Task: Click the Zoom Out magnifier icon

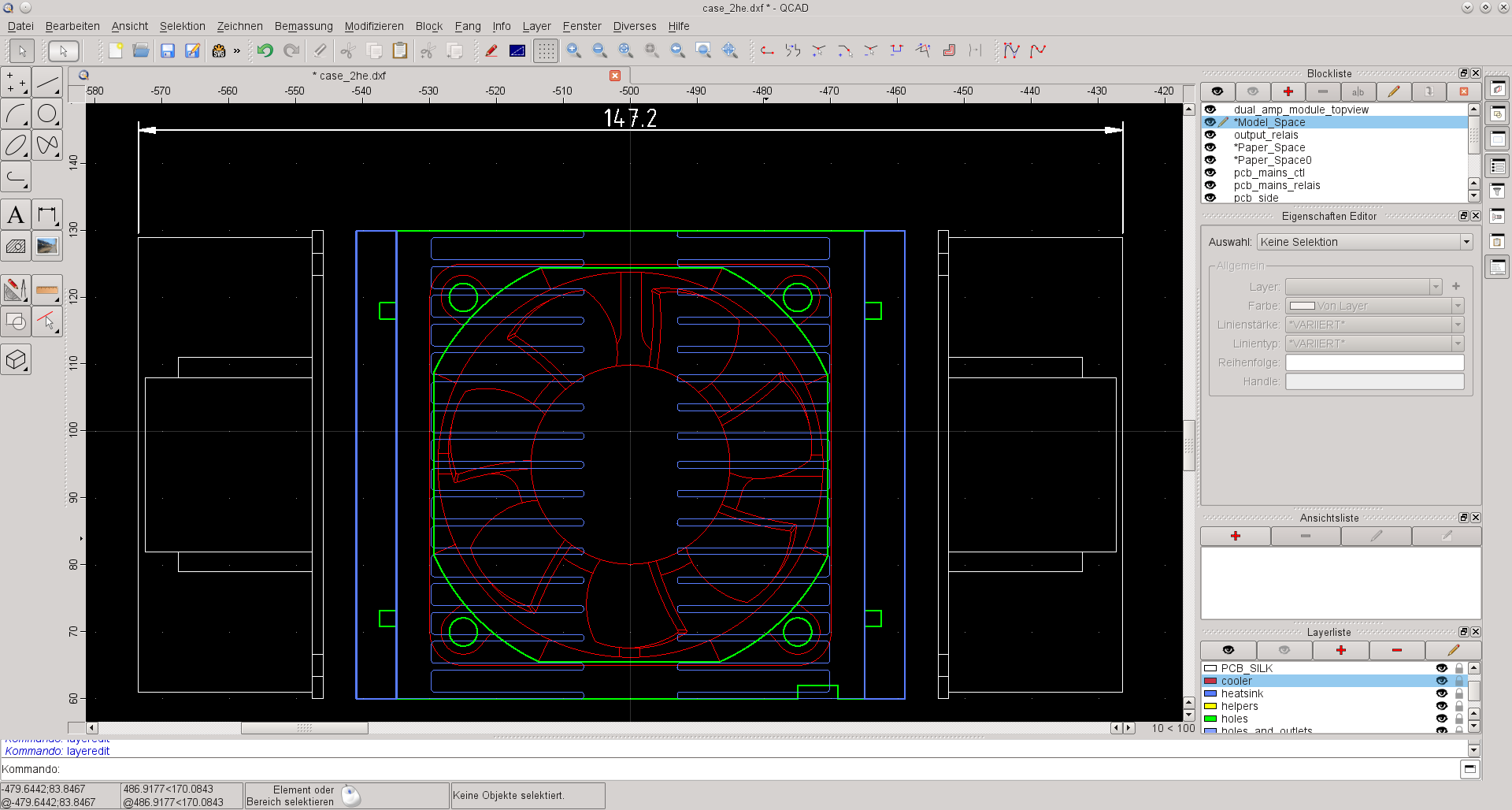Action: click(600, 50)
